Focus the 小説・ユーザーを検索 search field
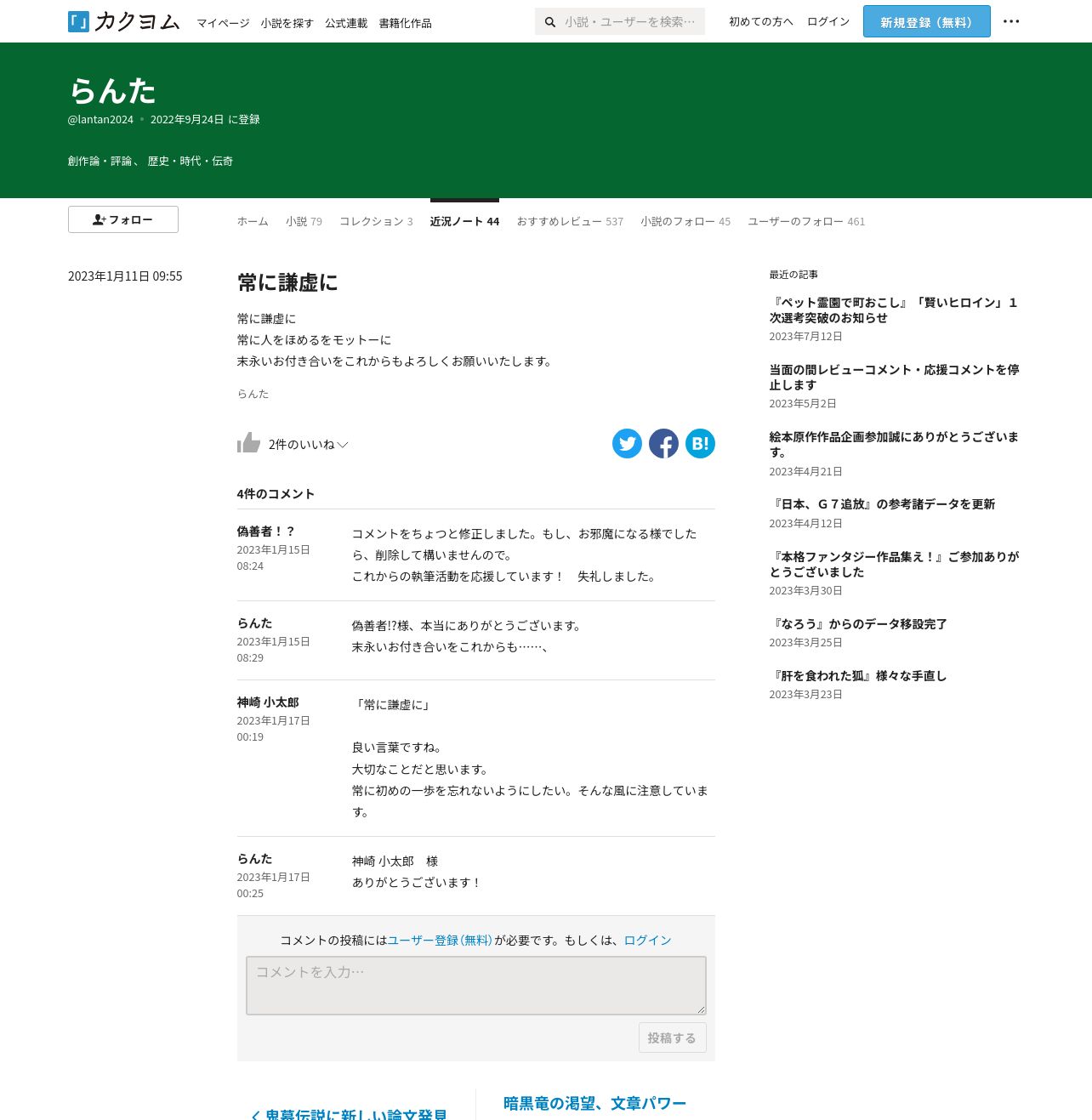 click(620, 21)
